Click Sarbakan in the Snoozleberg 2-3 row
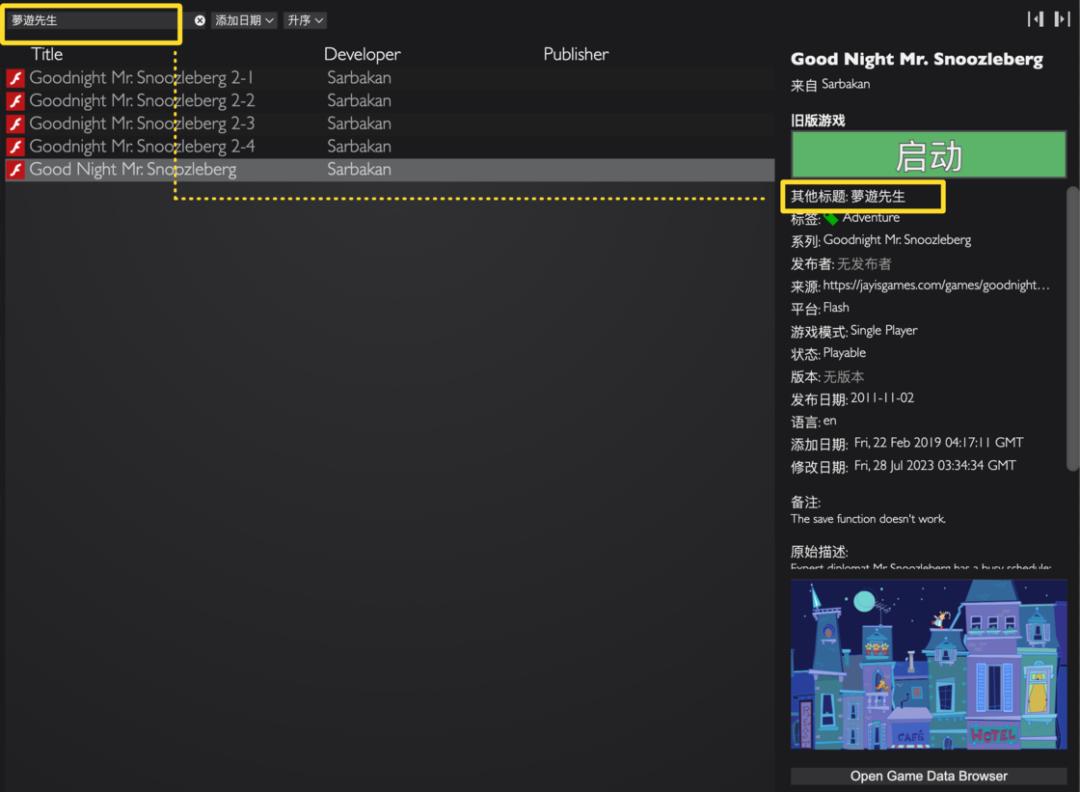 tap(359, 124)
